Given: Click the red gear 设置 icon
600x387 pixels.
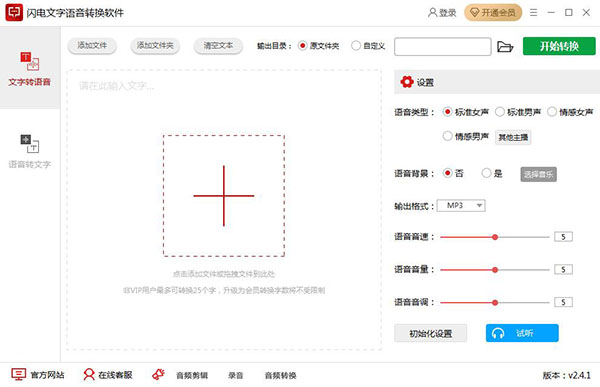Looking at the screenshot, I should 407,82.
